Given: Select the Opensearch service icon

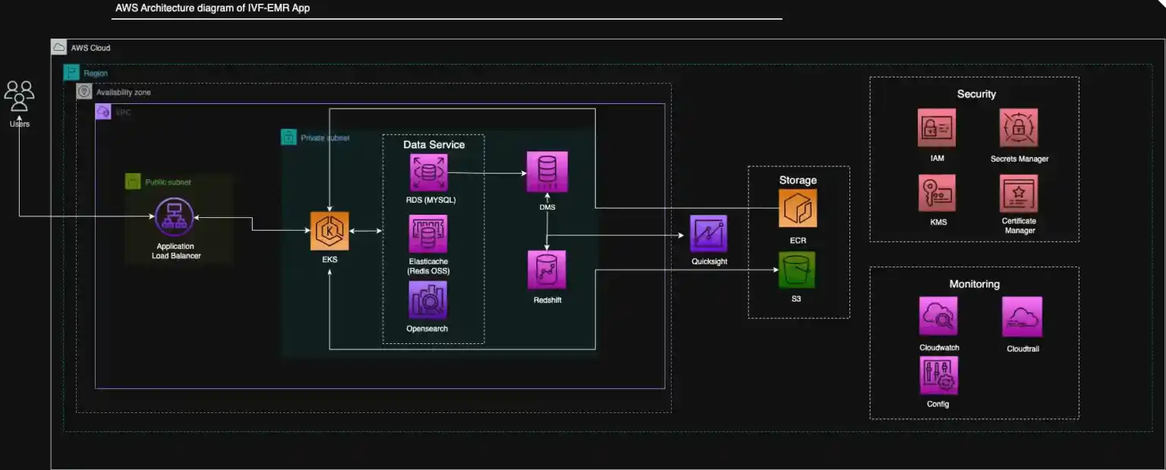Looking at the screenshot, I should click(428, 300).
